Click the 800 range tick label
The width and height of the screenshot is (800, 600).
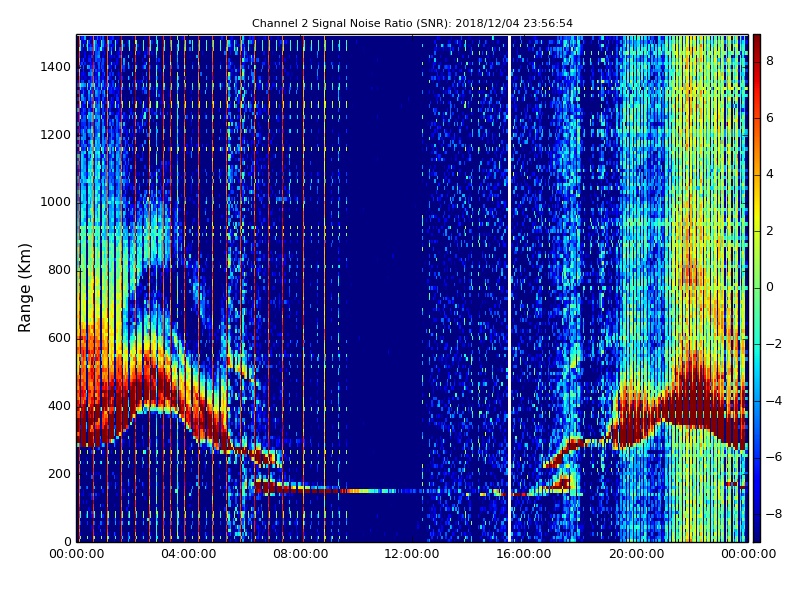tap(59, 270)
